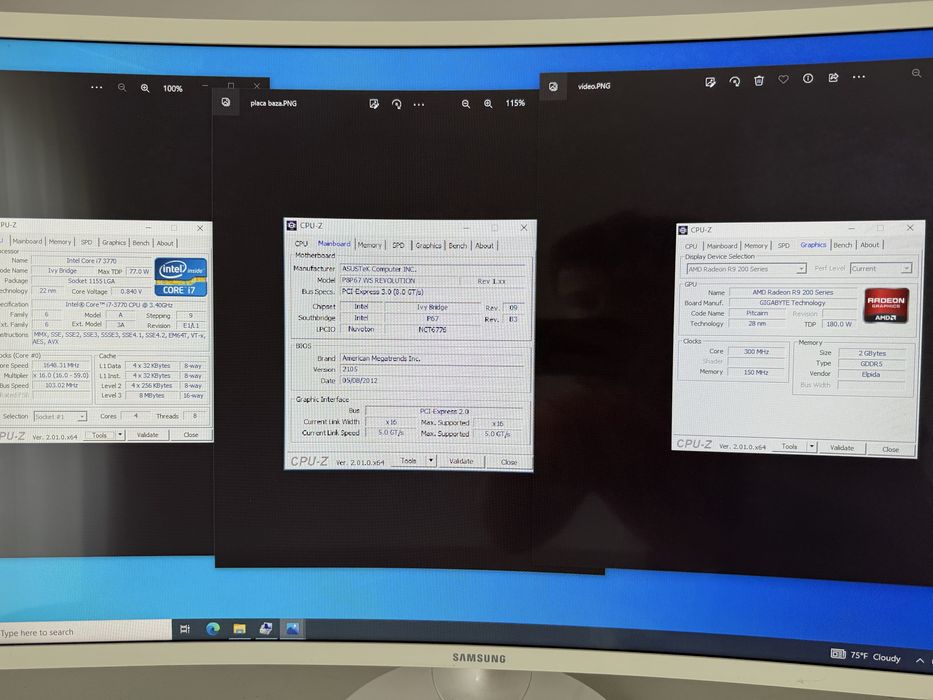Click Tools button in the mainboard CPU-Z image
This screenshot has width=933, height=700.
coord(408,461)
